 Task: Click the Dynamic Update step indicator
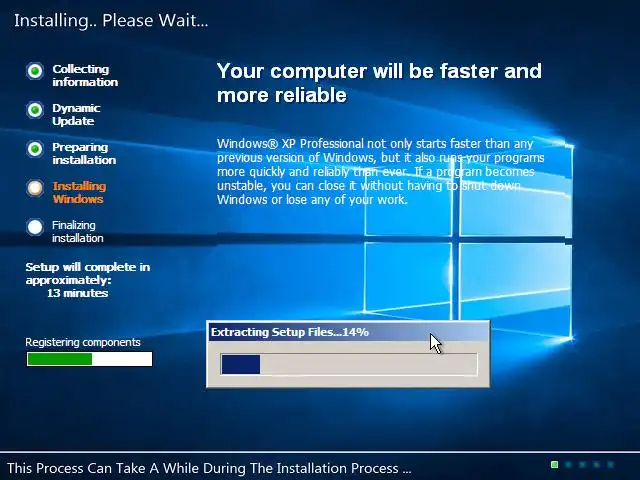[35, 110]
